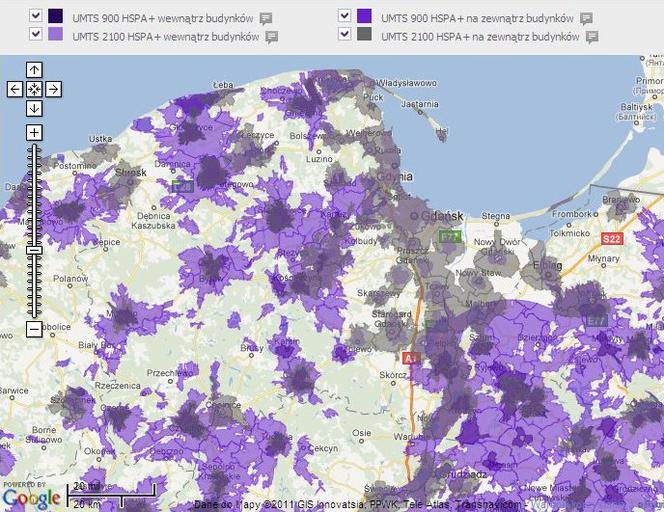Open info bubble for UMTS 2100 wewnątrz budynków
This screenshot has height=512, width=664.
271,37
